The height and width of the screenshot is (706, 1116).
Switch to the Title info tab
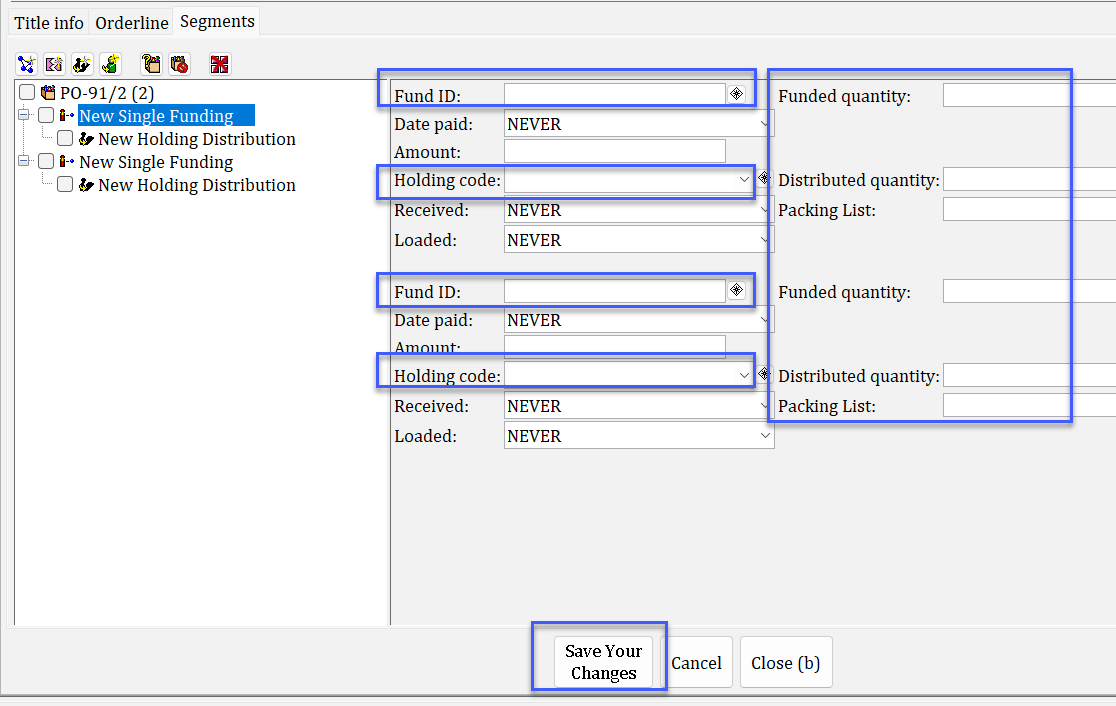49,22
